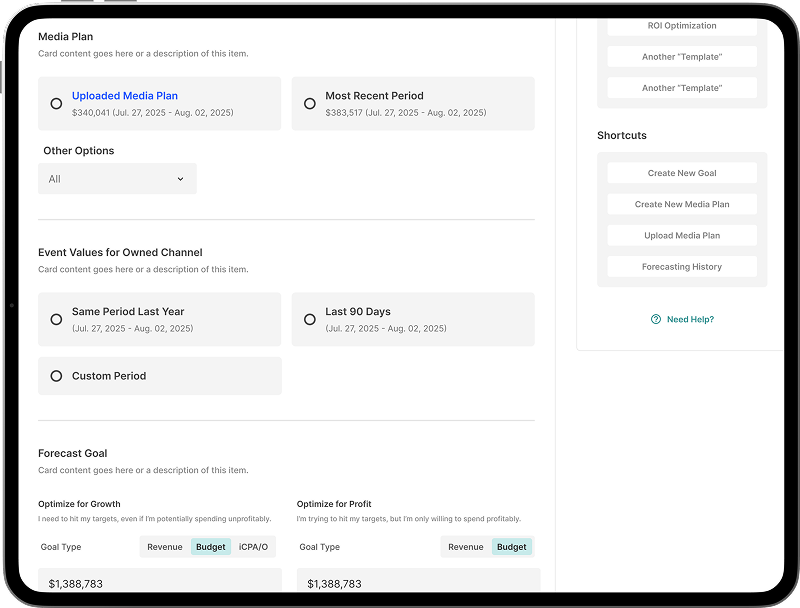Select Budget under Optimize for Growth

(x=211, y=547)
